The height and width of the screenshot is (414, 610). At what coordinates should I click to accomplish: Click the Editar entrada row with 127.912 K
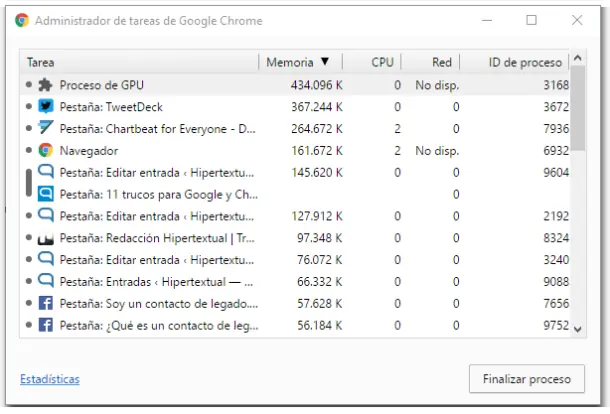(295, 216)
